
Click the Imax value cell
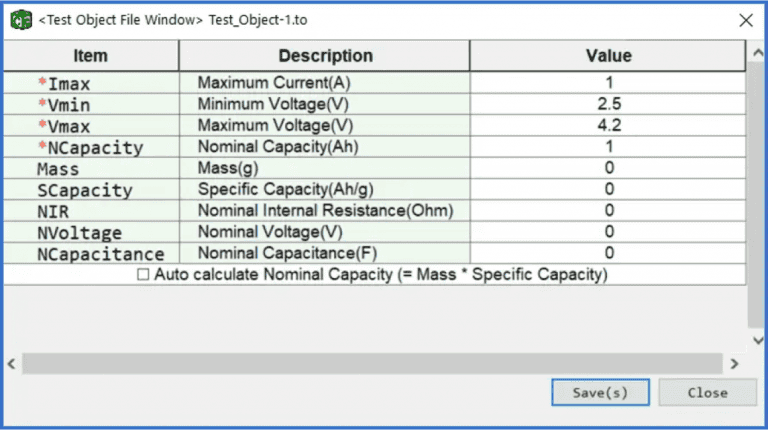pos(608,83)
